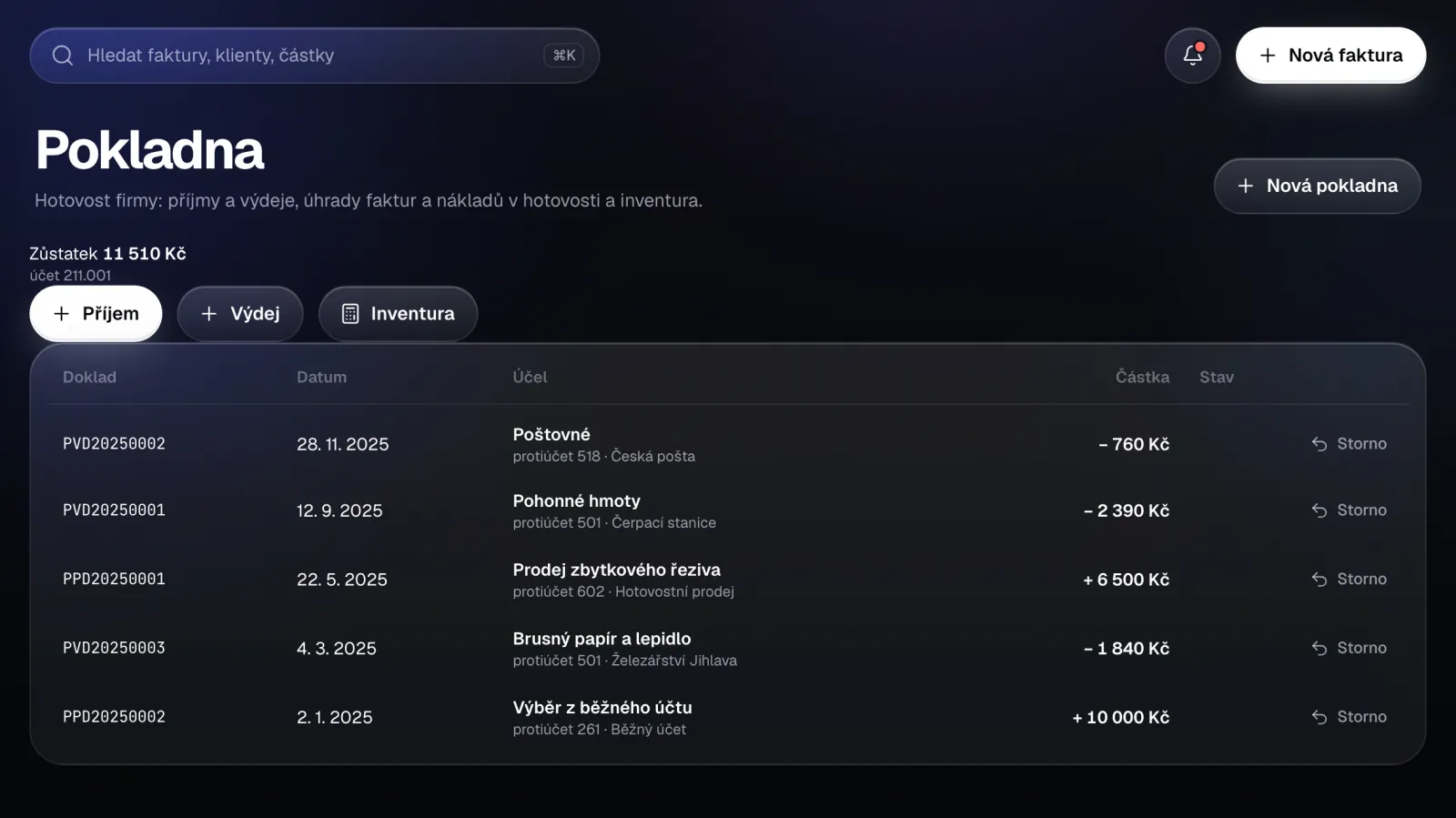The image size is (1456, 818).
Task: Select document number PPD20250002
Action: (114, 717)
